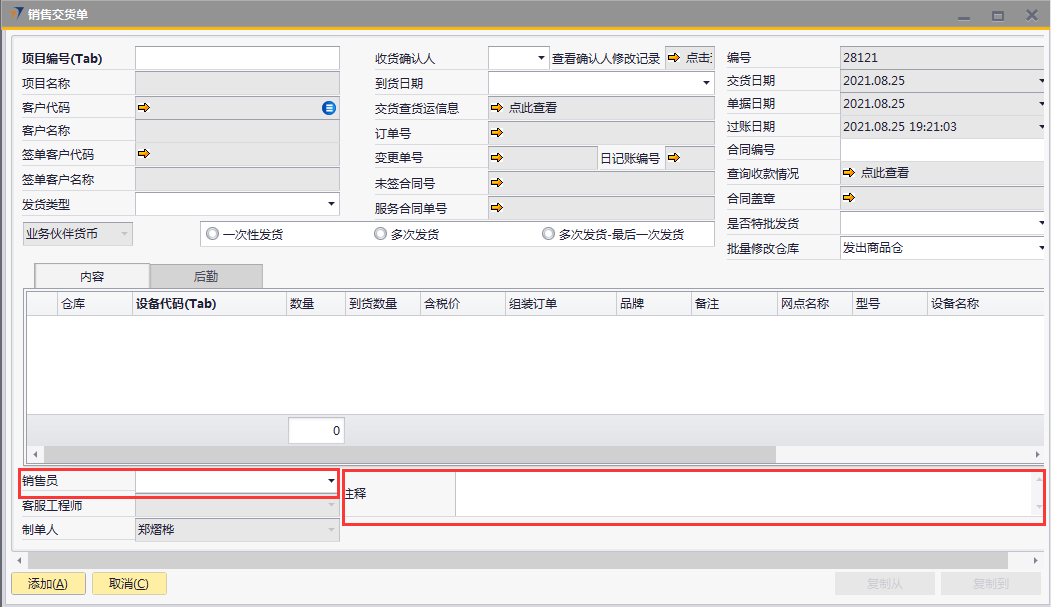Select the 一次性发货 radio option
The width and height of the screenshot is (1051, 607).
[x=212, y=234]
